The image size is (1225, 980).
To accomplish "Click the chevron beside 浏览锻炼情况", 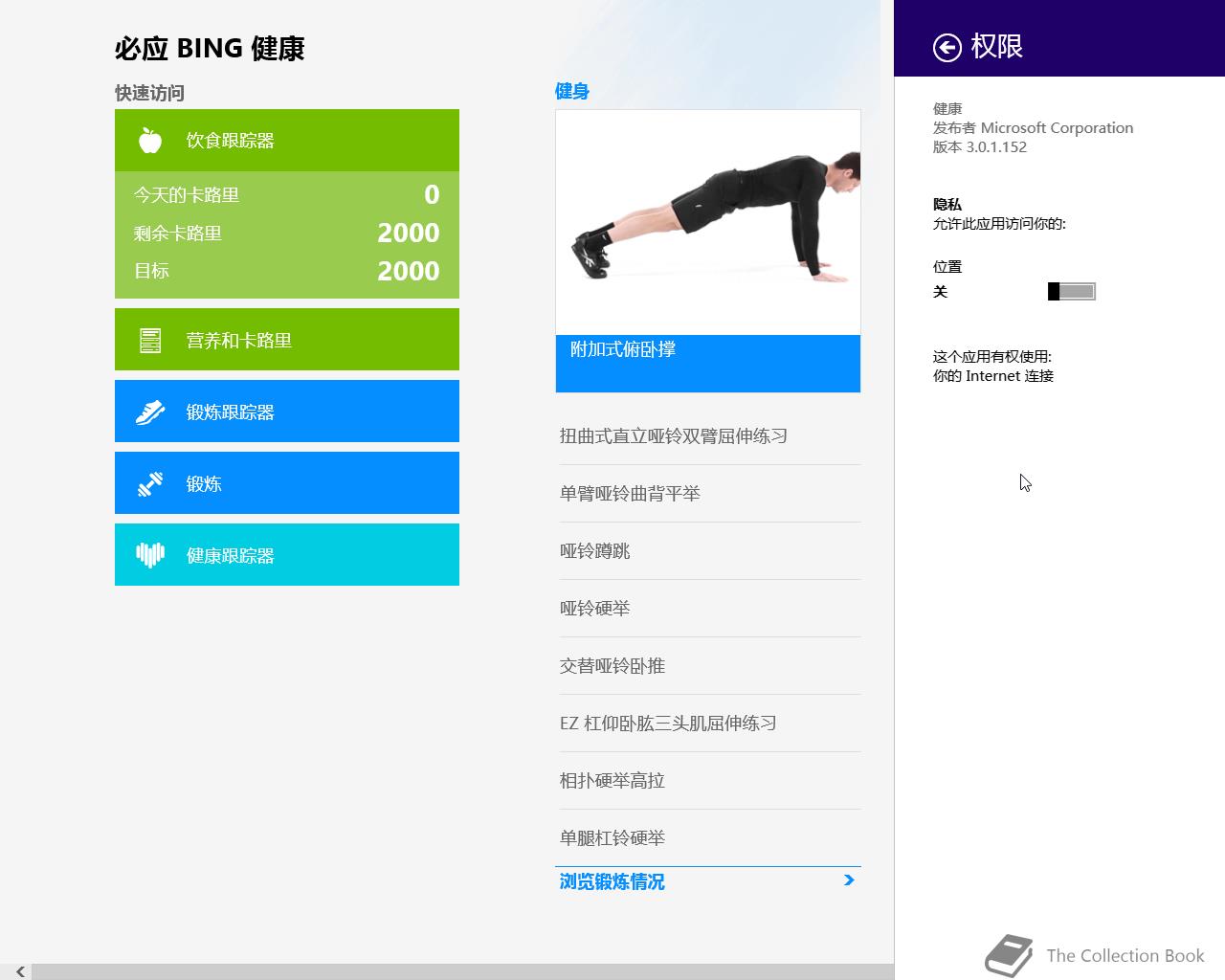I will 849,880.
